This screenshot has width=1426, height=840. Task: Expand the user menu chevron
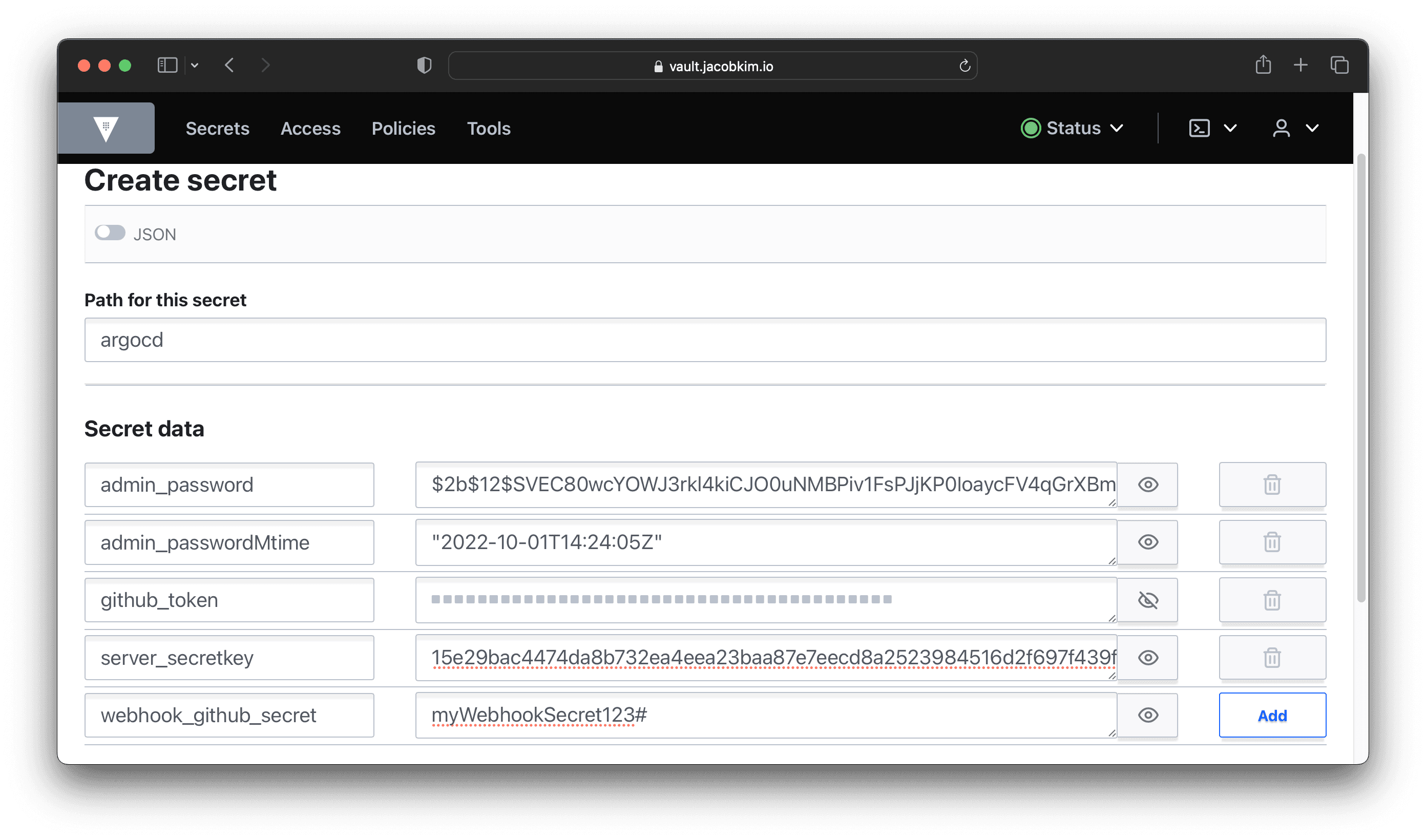click(1313, 128)
